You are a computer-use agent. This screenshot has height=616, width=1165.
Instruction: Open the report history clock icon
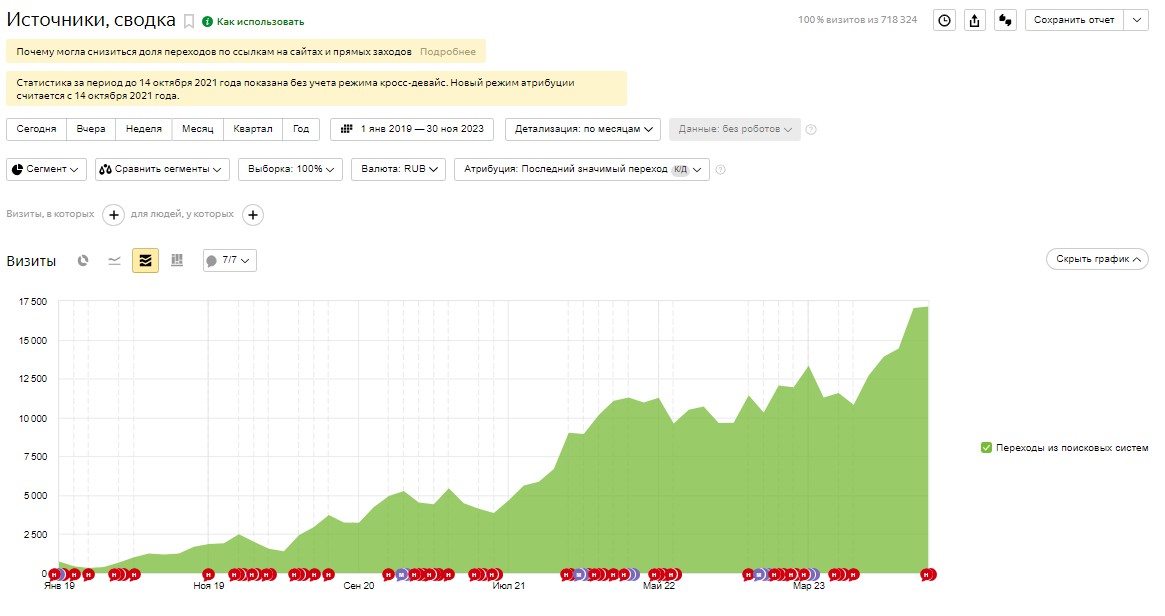[x=944, y=21]
